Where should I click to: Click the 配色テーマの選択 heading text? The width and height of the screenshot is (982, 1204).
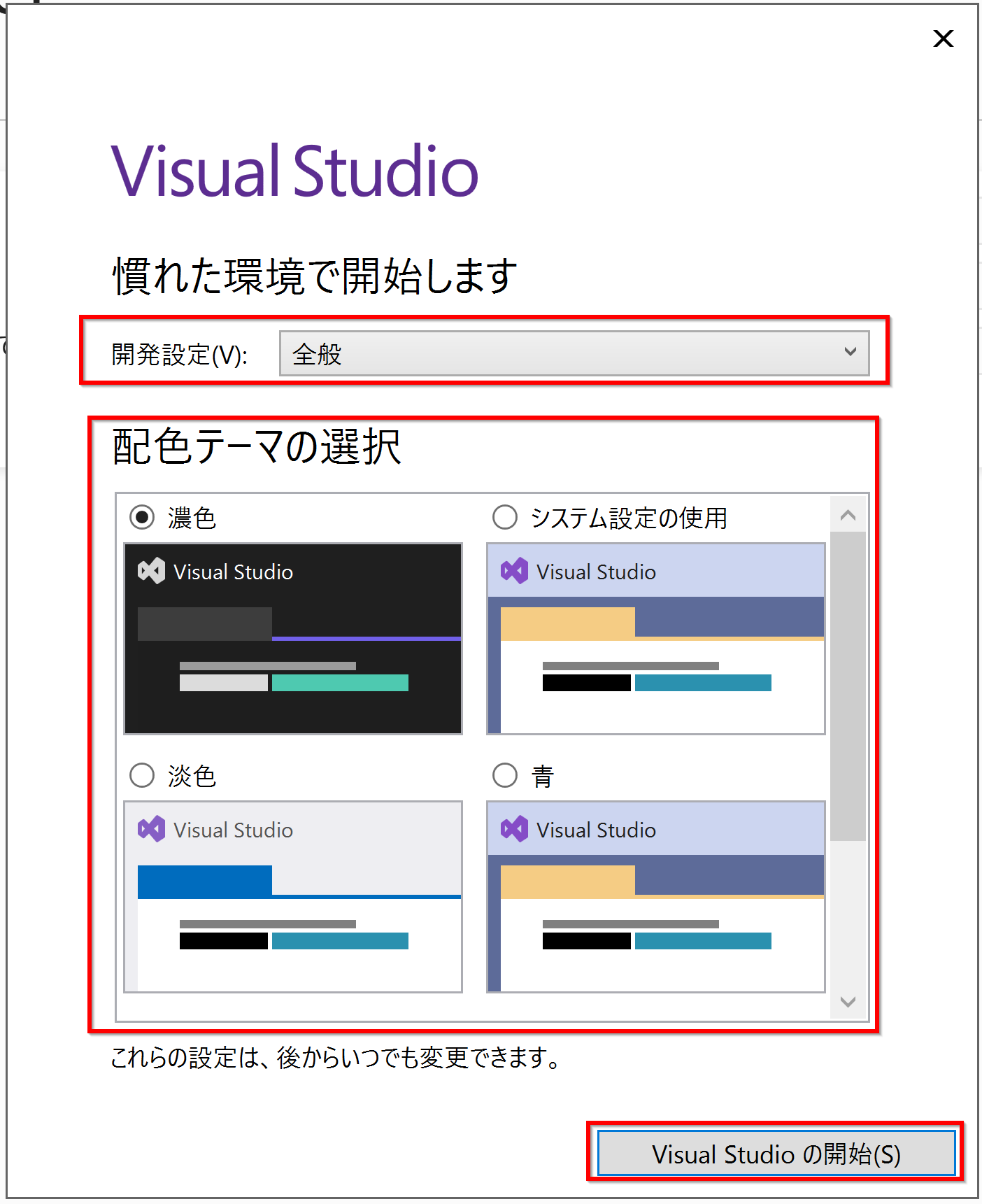pyautogui.click(x=257, y=446)
